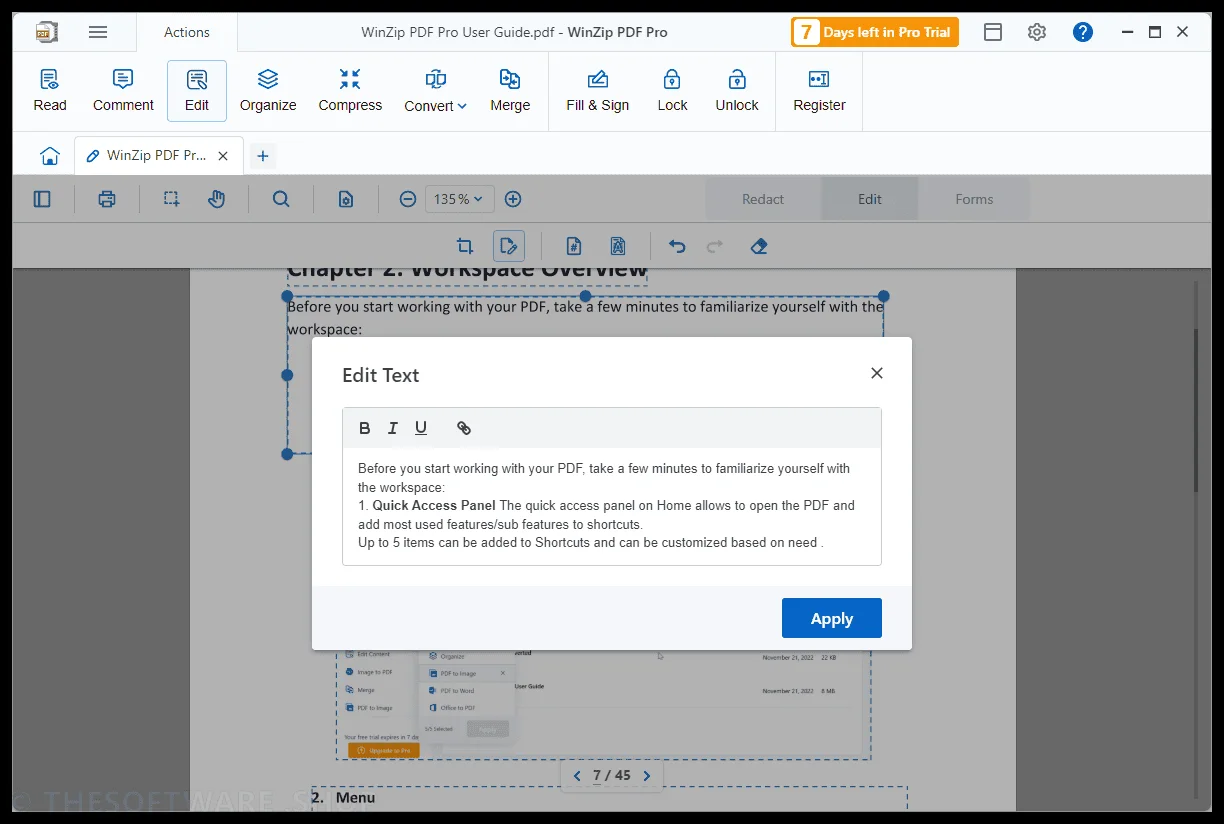Open the Merge tool
Screen dimensions: 1224x824
[x=510, y=91]
